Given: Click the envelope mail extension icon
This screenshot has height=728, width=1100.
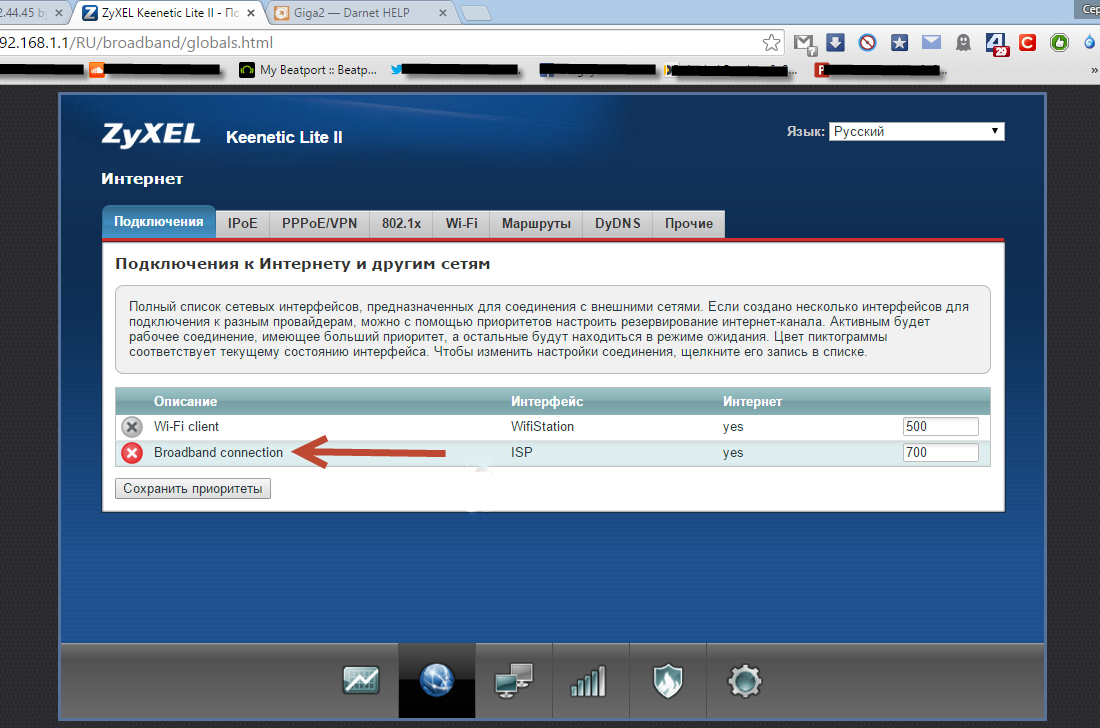Looking at the screenshot, I should pos(931,42).
